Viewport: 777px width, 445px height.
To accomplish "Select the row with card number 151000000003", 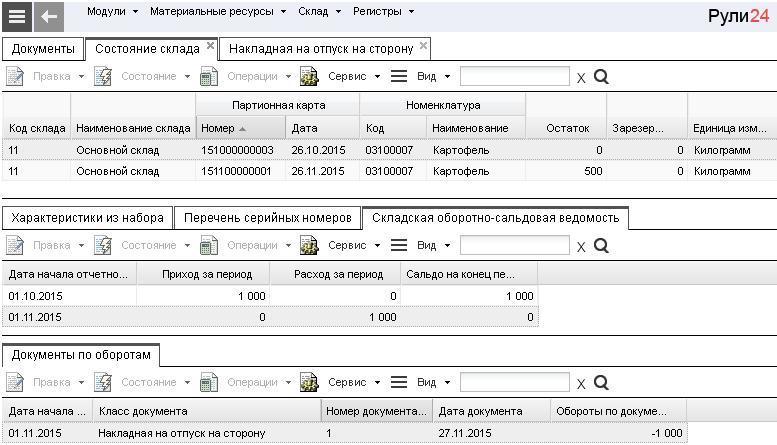I will (389, 150).
